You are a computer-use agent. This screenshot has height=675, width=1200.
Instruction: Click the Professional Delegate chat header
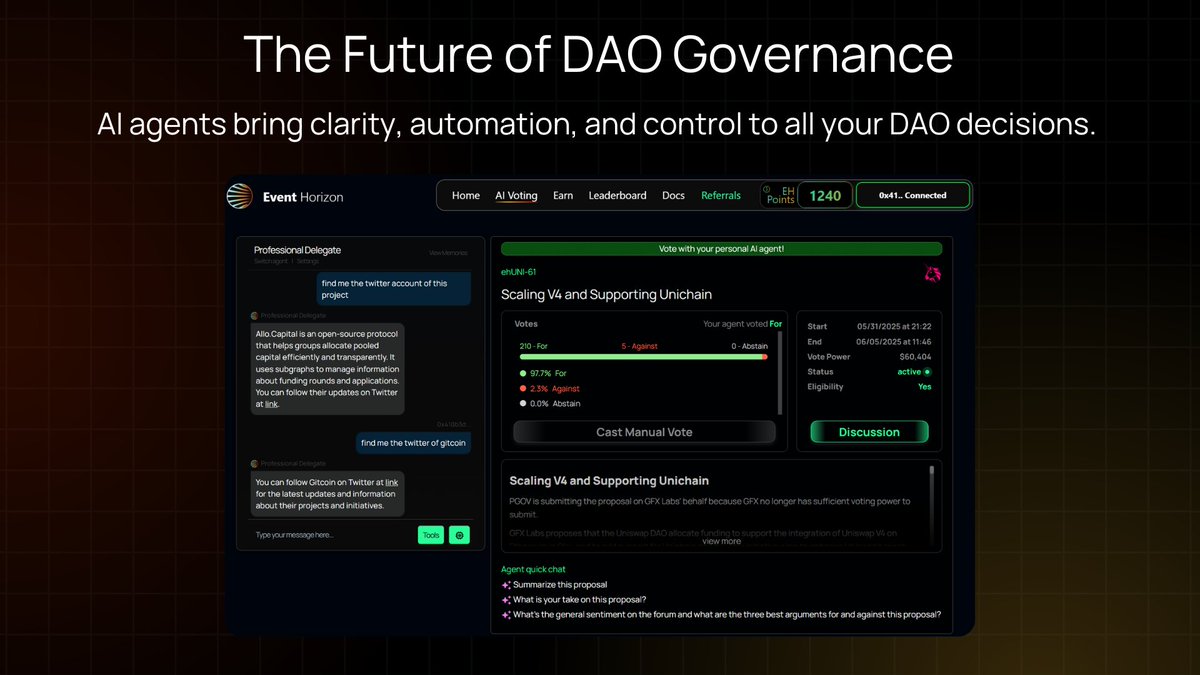pos(297,250)
